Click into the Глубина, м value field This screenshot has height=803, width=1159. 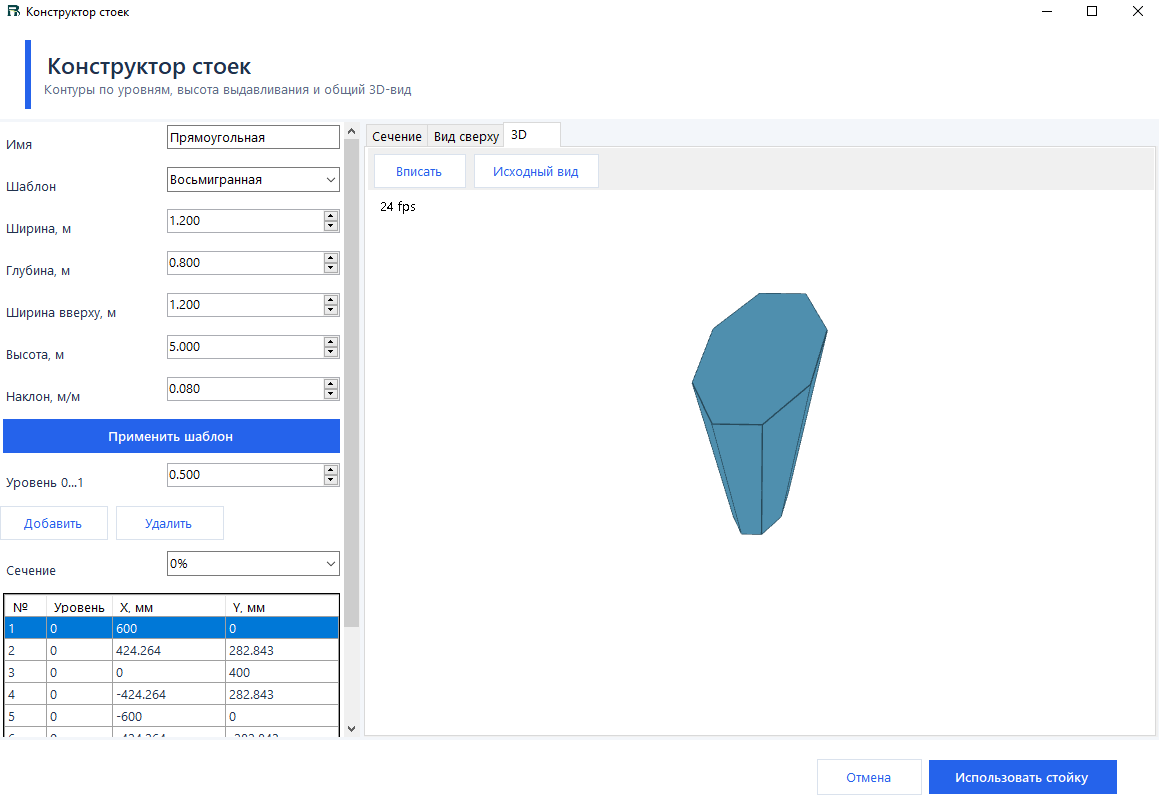(245, 263)
